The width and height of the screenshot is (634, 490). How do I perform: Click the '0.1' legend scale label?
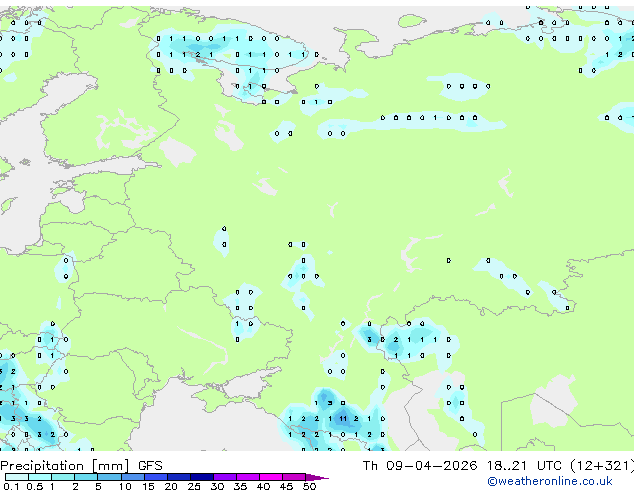point(11,486)
